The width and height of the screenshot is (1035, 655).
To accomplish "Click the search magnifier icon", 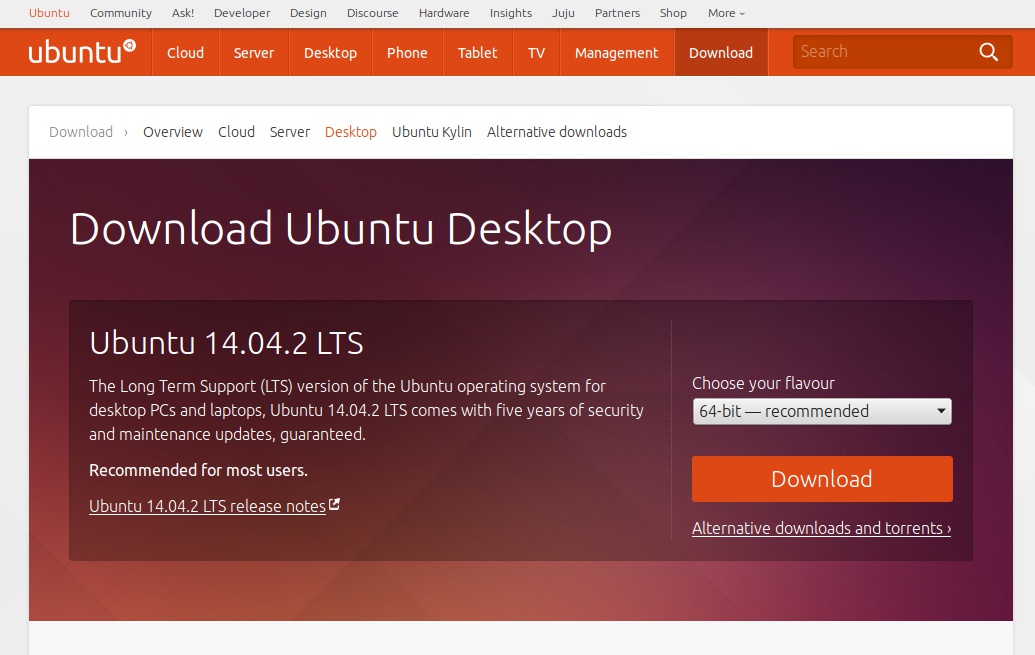I will [988, 52].
